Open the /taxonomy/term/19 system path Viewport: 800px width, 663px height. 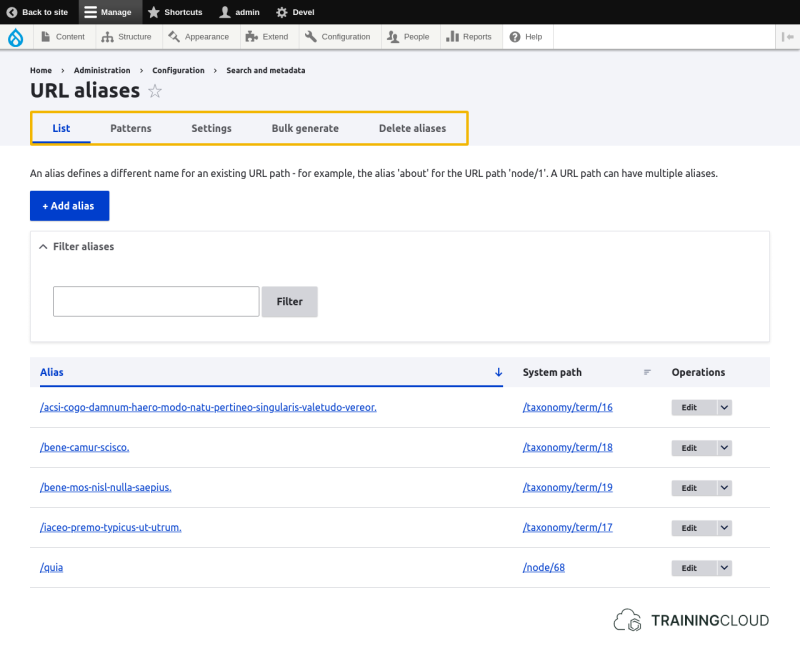click(567, 487)
